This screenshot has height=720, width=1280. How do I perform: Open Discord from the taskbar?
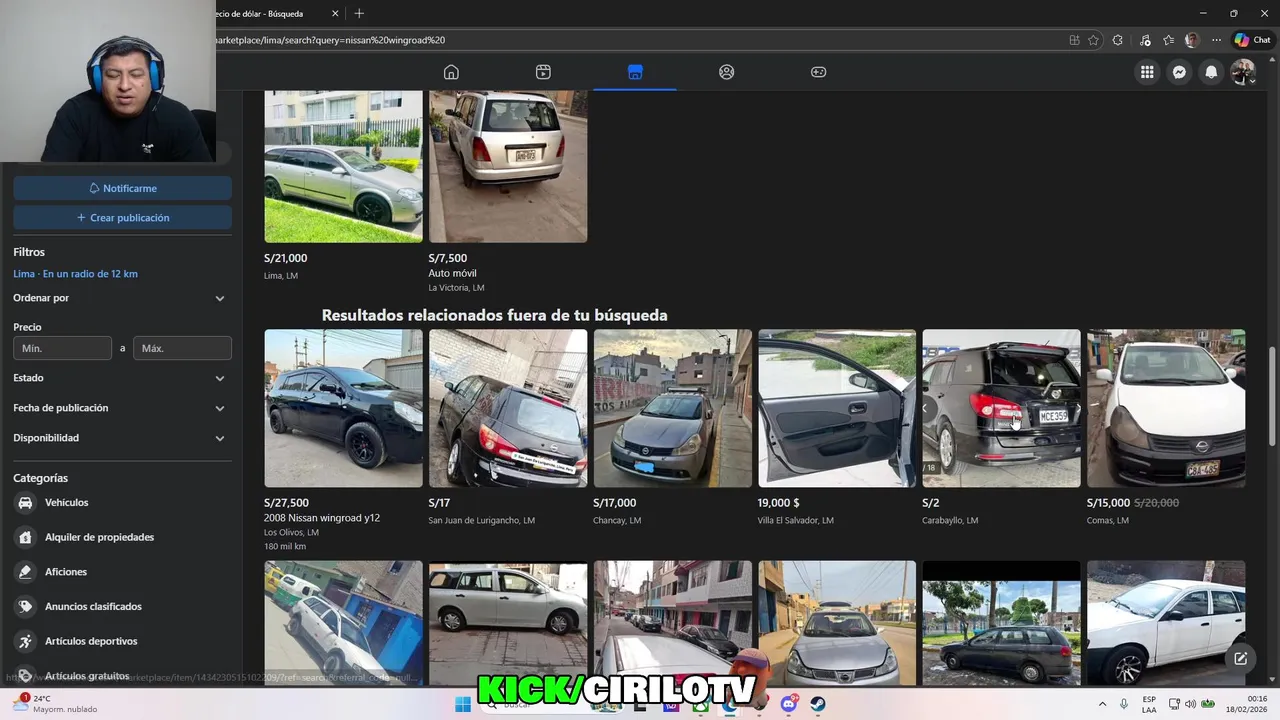(x=788, y=704)
